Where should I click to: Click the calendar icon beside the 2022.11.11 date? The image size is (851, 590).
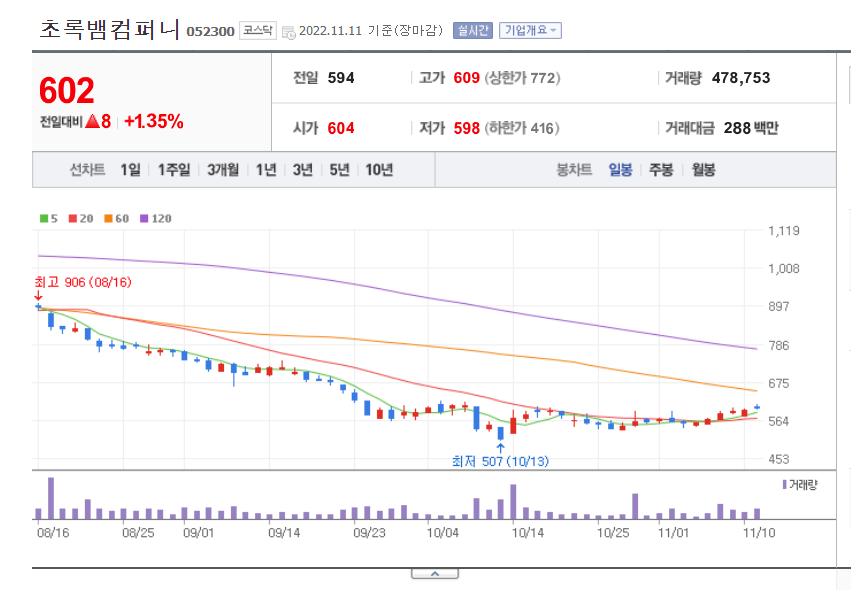coord(289,32)
